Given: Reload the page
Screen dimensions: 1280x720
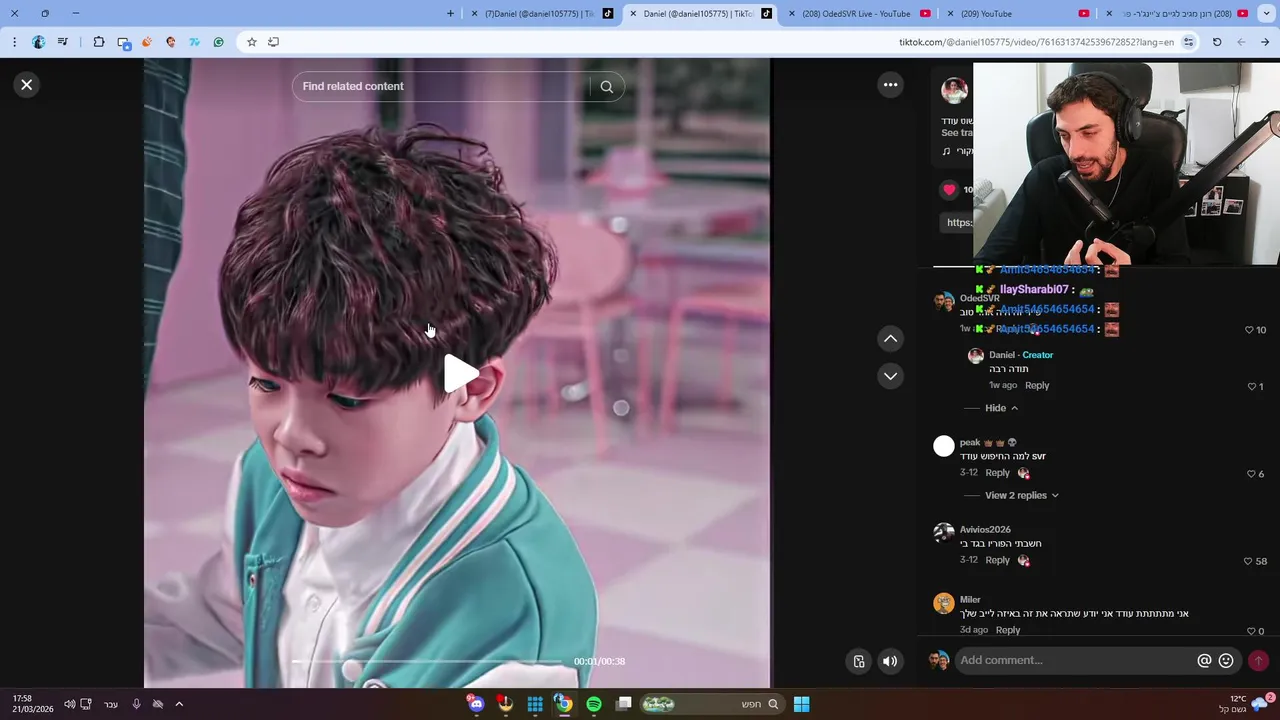Looking at the screenshot, I should [x=1217, y=42].
